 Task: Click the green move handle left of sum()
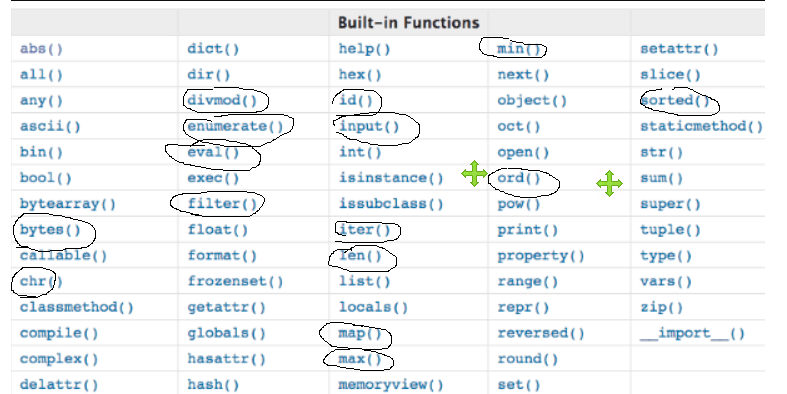tap(609, 183)
